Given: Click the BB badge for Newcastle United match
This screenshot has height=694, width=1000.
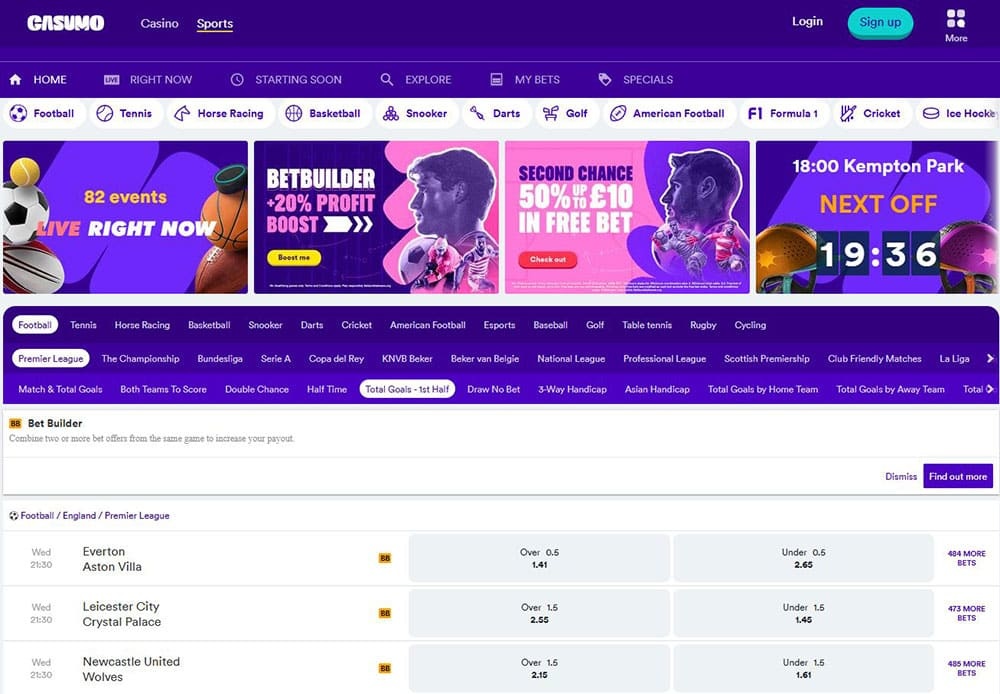Looking at the screenshot, I should click(x=385, y=668).
